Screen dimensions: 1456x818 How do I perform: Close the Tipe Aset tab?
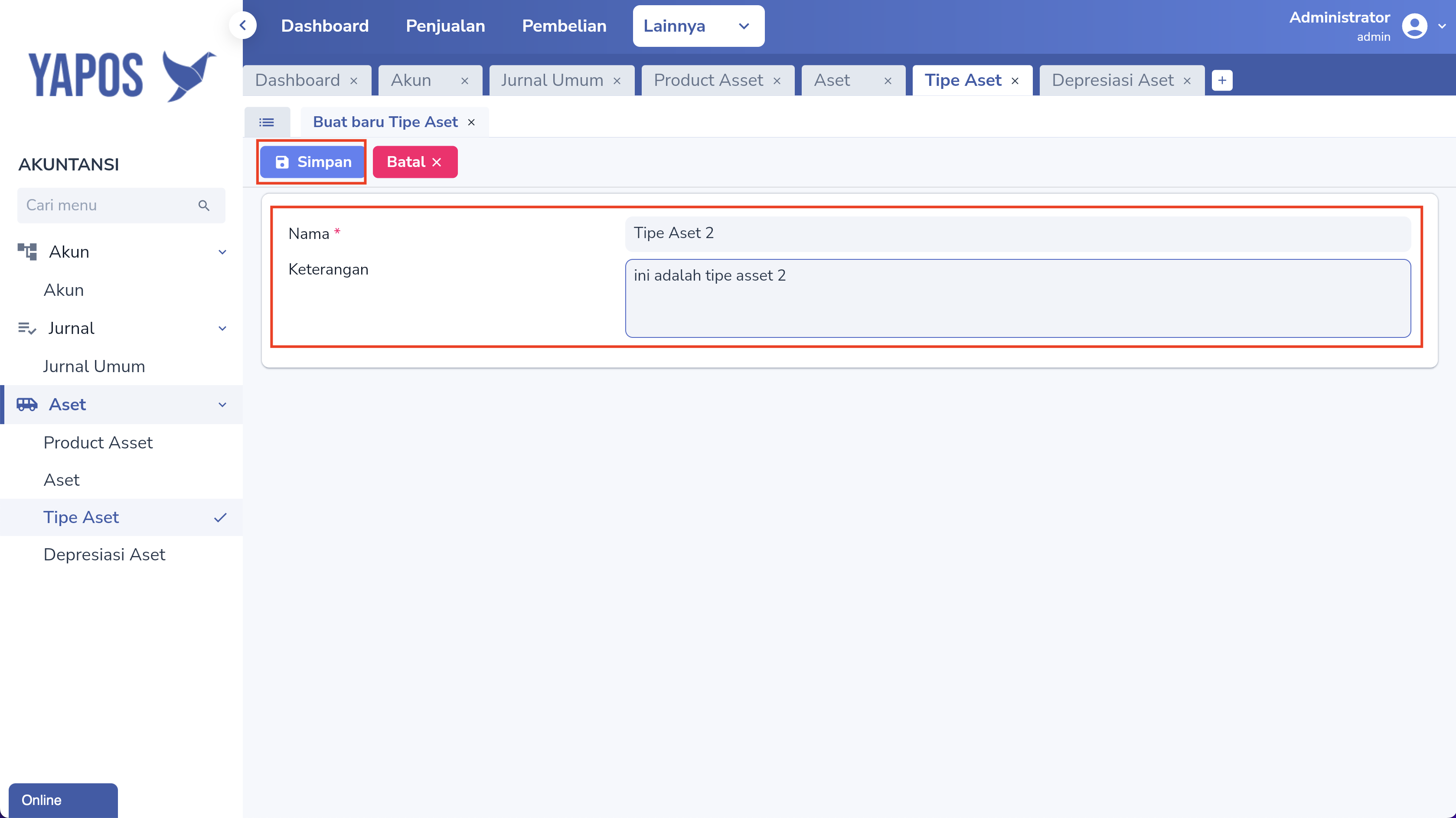tap(1015, 81)
